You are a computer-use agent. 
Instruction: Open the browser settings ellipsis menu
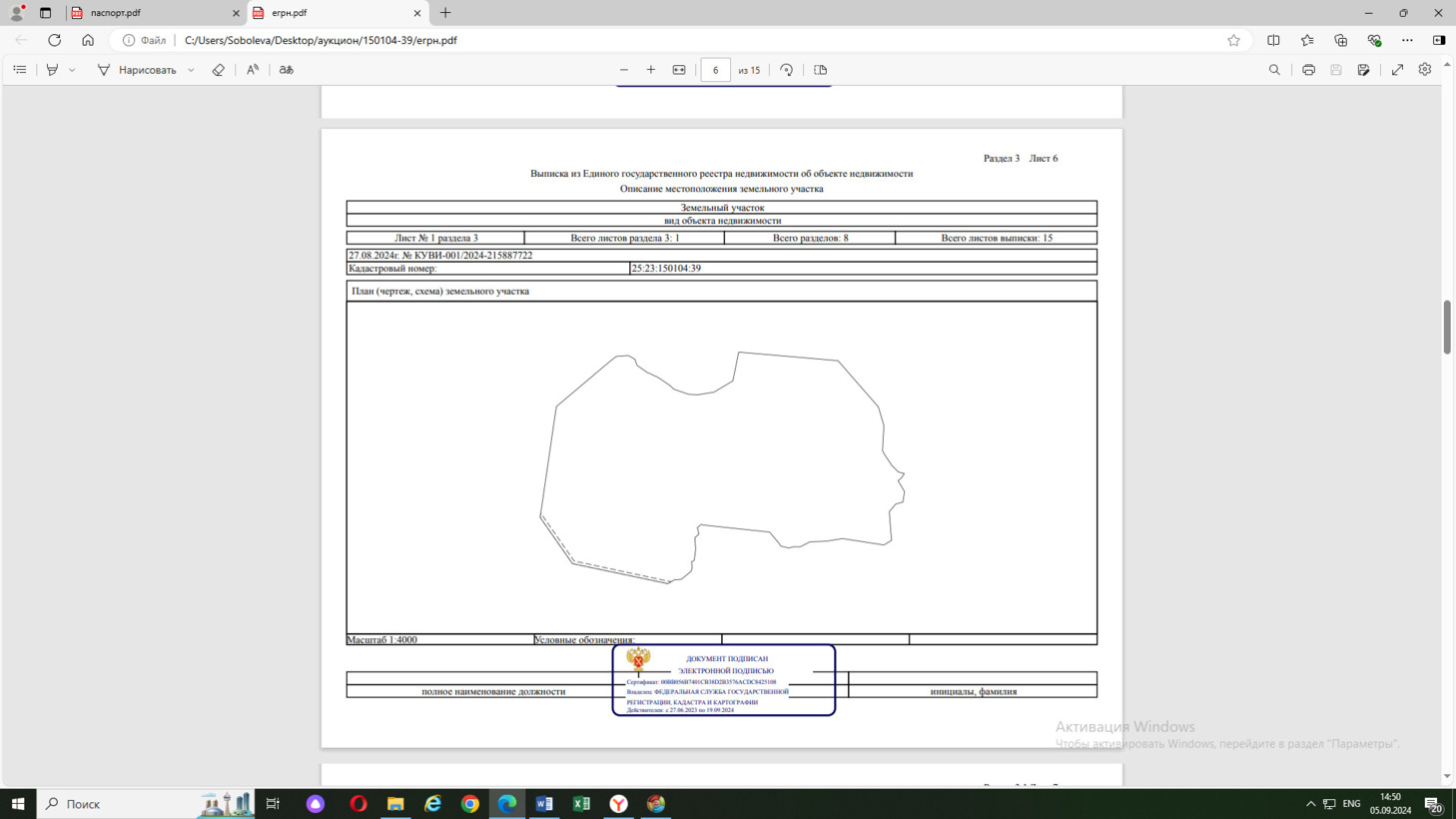click(x=1407, y=40)
